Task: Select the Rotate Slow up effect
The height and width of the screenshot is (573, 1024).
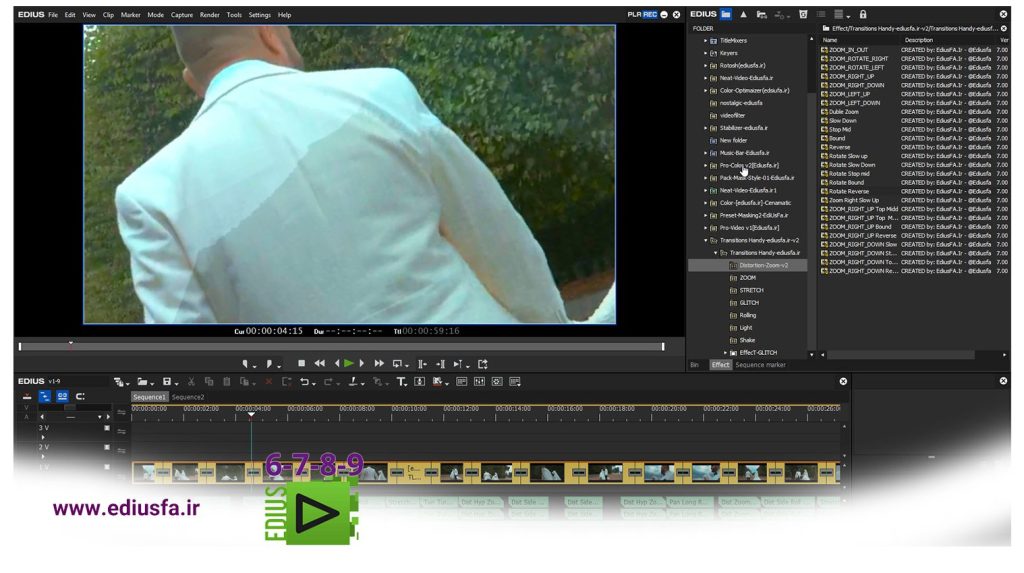Action: pyautogui.click(x=848, y=156)
